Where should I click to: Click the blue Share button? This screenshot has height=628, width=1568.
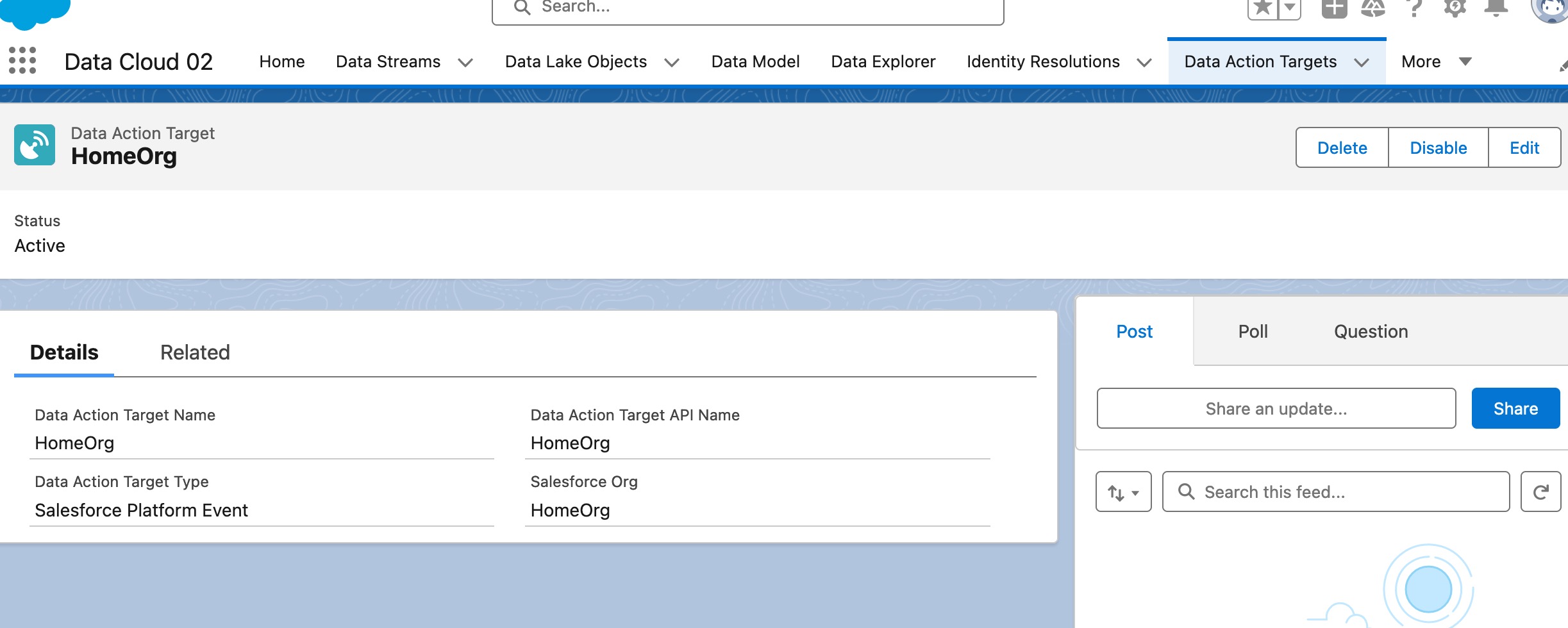click(x=1515, y=408)
